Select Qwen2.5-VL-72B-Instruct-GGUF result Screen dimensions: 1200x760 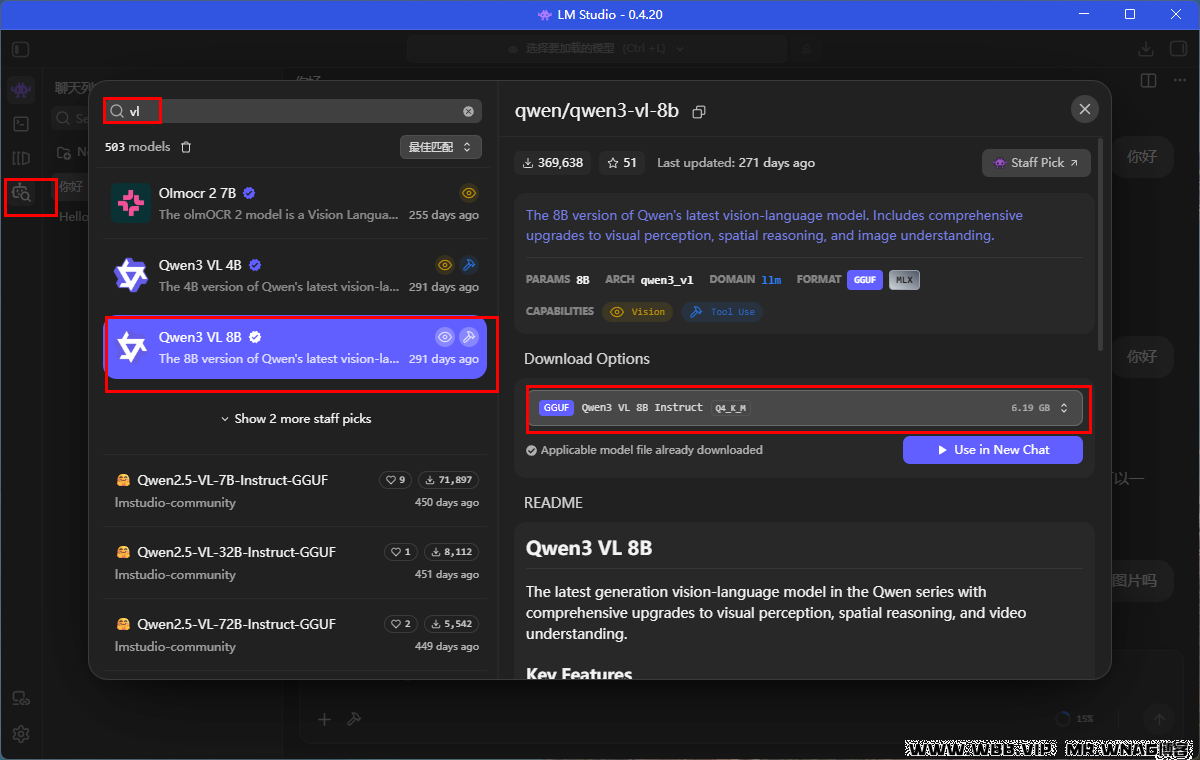pyautogui.click(x=296, y=635)
